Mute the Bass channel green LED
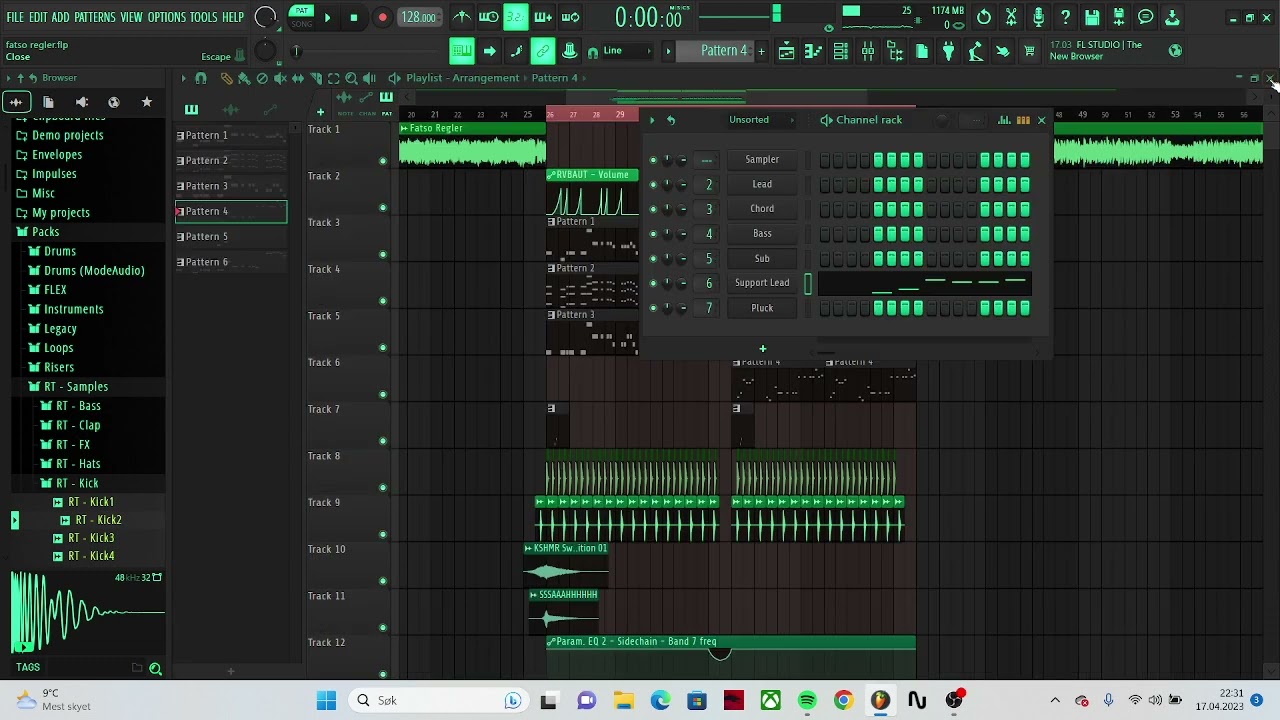 tap(653, 233)
